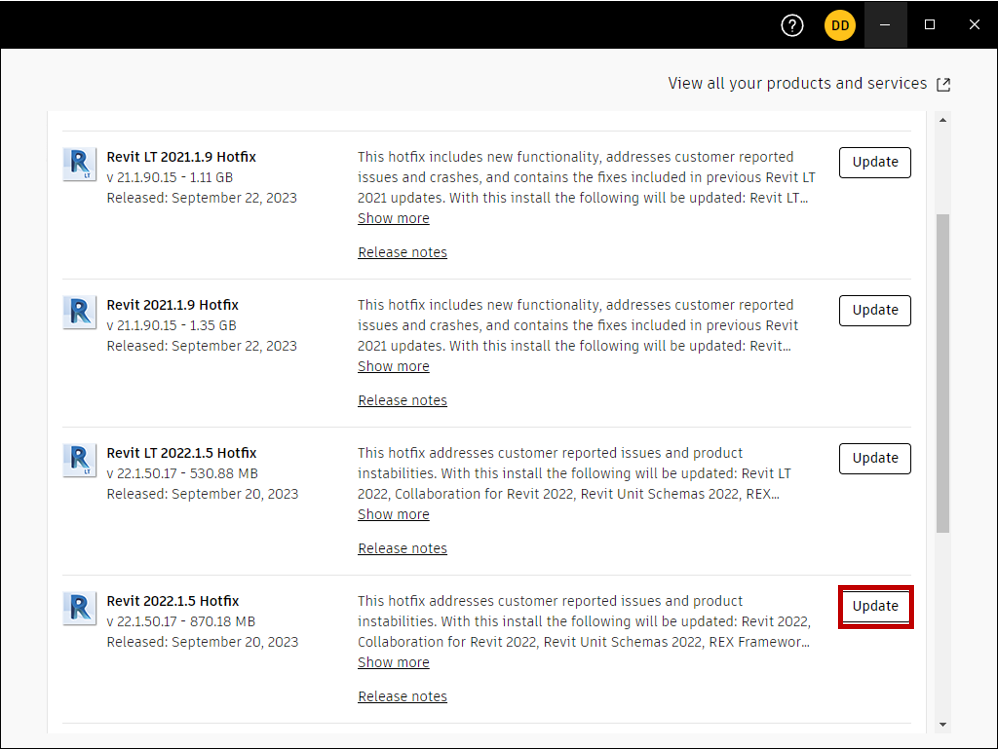The height and width of the screenshot is (749, 999).
Task: Update Revit 2021.1.9 Hotfix
Action: (x=875, y=310)
